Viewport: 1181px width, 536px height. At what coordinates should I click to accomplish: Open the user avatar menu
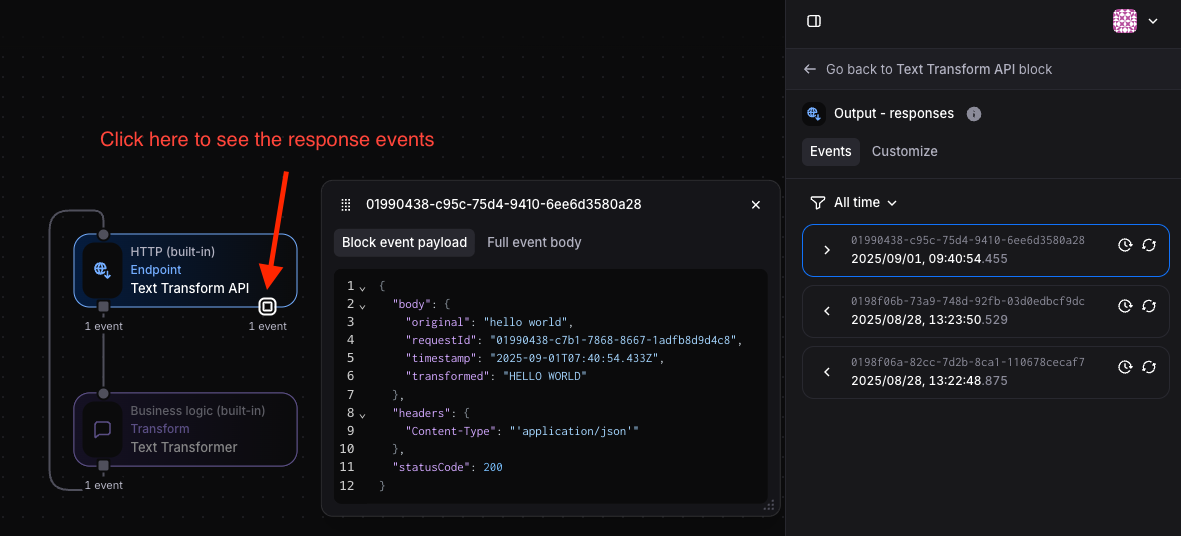(x=1125, y=21)
